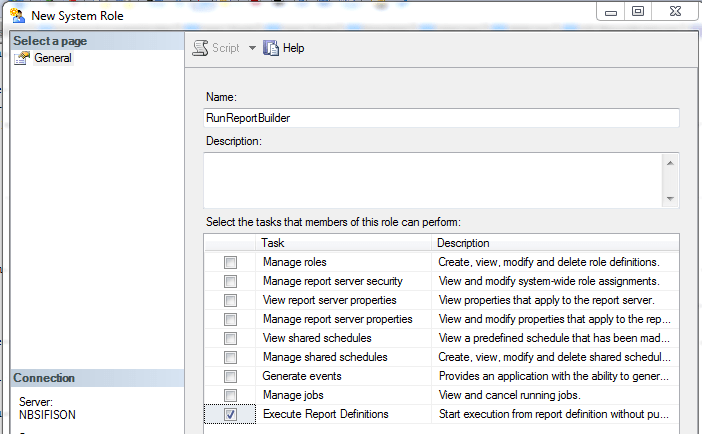Click the Name input field
Screen dimensions: 702x434
click(441, 118)
